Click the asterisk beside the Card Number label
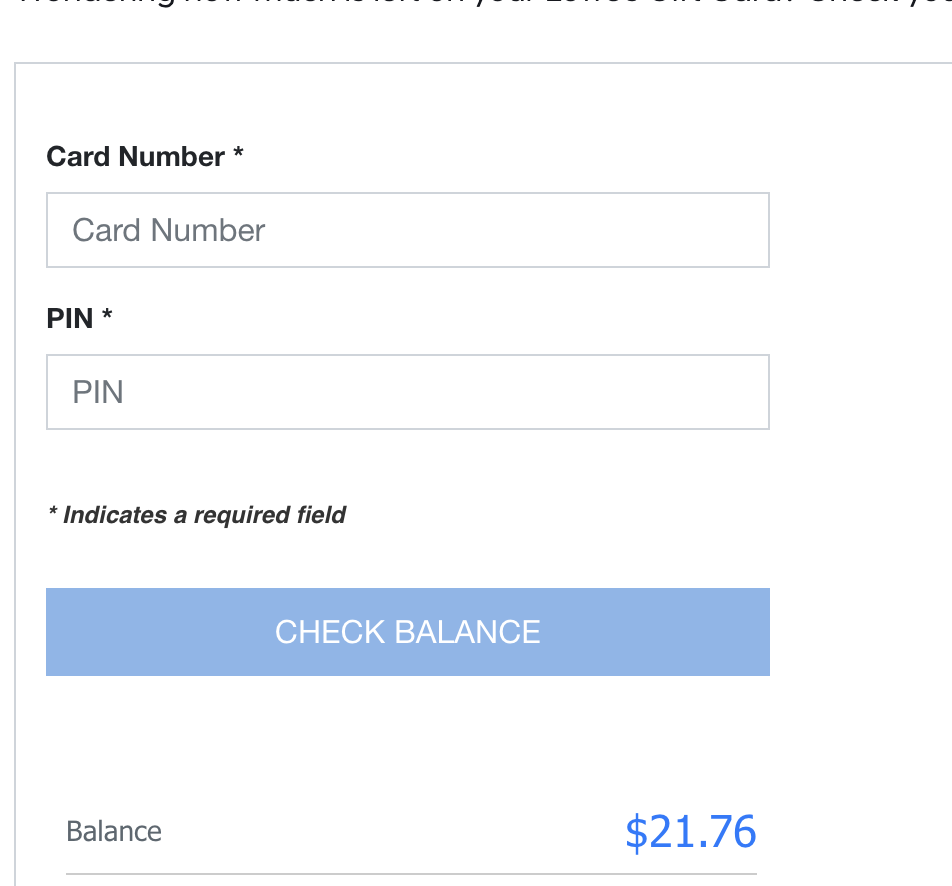Screen dimensions: 952x886 [238, 154]
